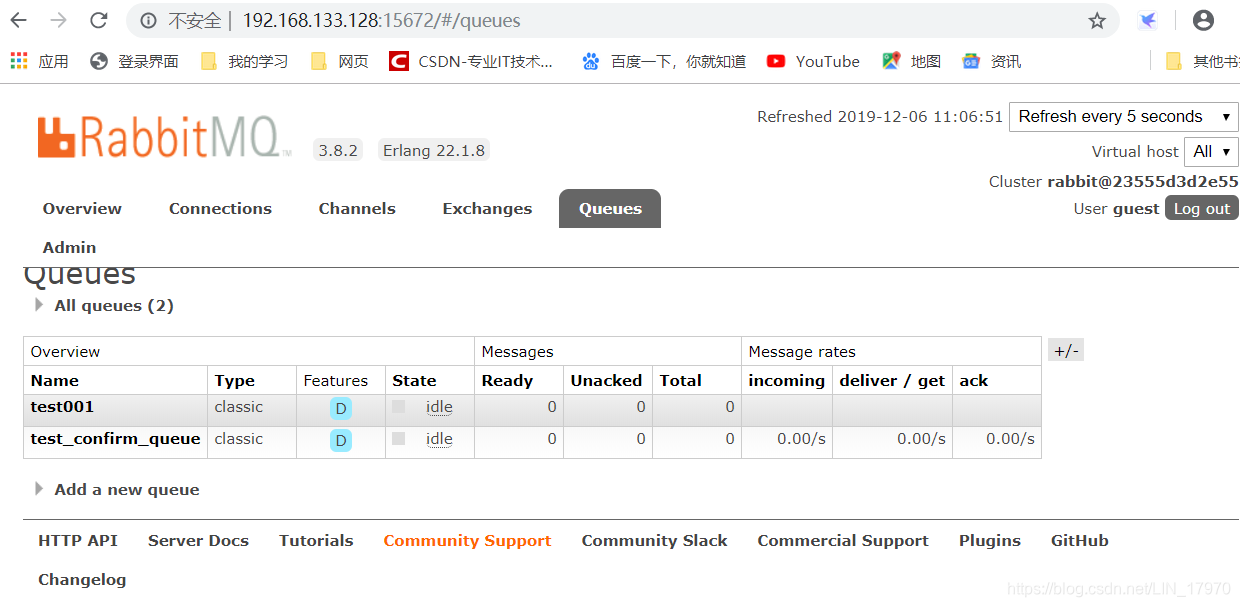The width and height of the screenshot is (1240, 607).
Task: Reload the page with refresh icon
Action: pos(98,20)
